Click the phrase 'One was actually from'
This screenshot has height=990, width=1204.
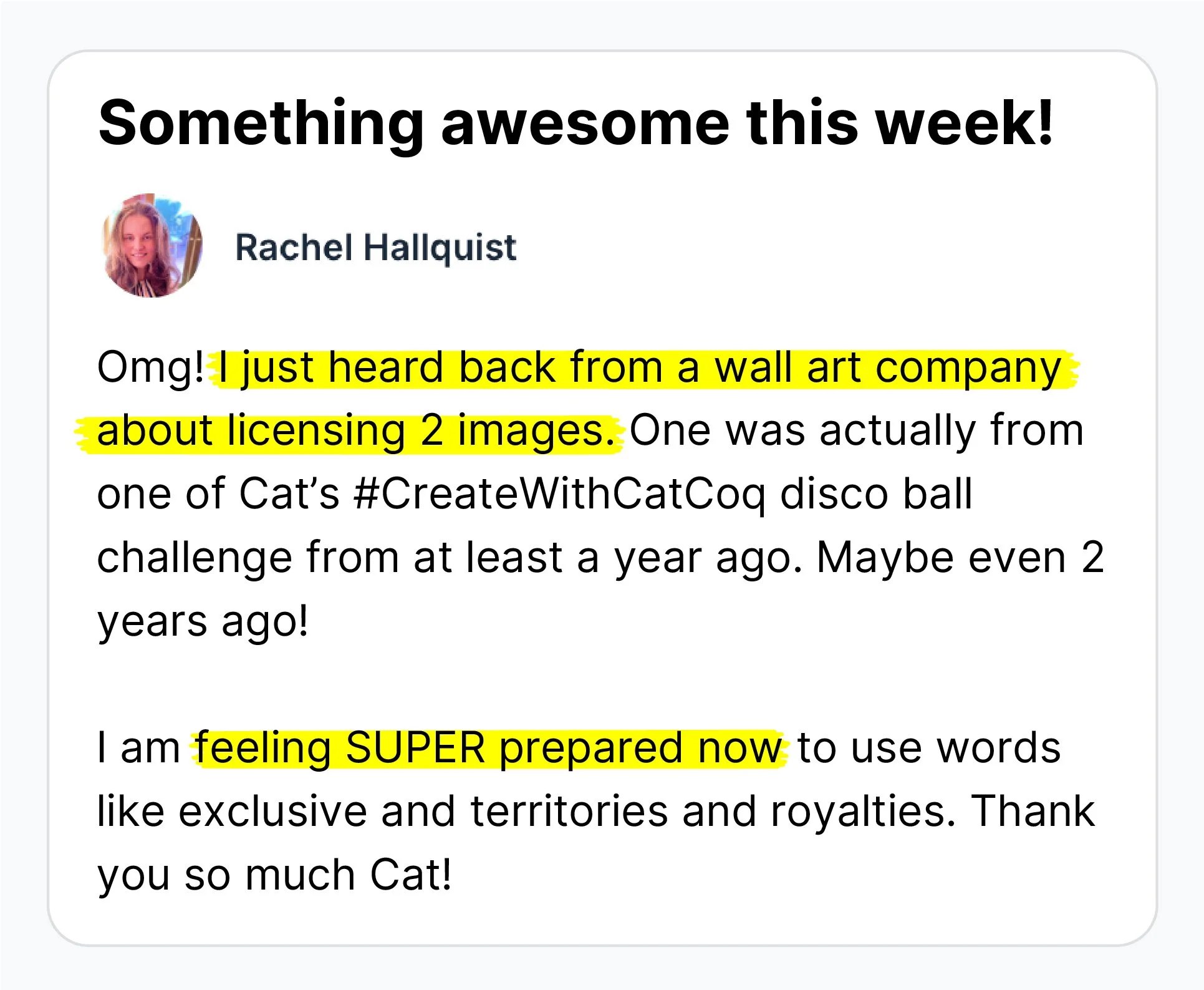pyautogui.click(x=857, y=431)
